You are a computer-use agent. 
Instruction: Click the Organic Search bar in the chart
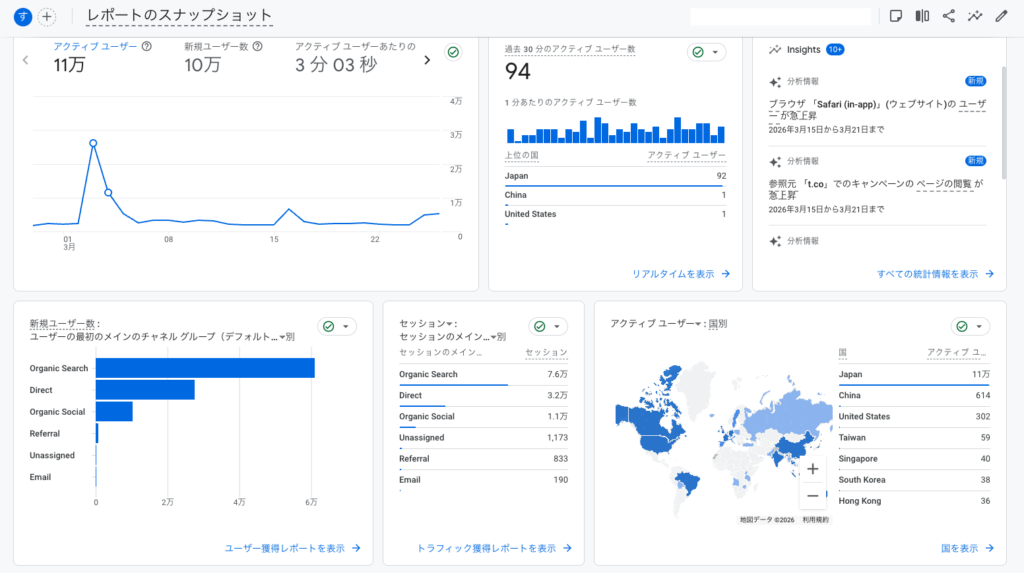[205, 368]
